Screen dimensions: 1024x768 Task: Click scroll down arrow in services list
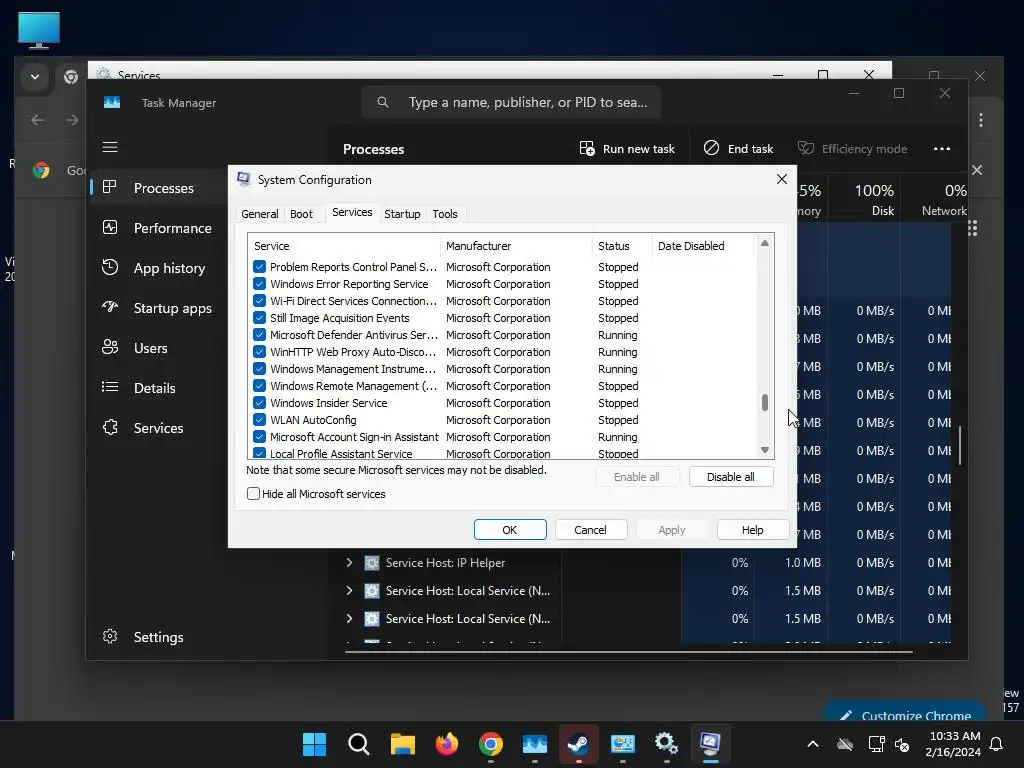click(765, 450)
